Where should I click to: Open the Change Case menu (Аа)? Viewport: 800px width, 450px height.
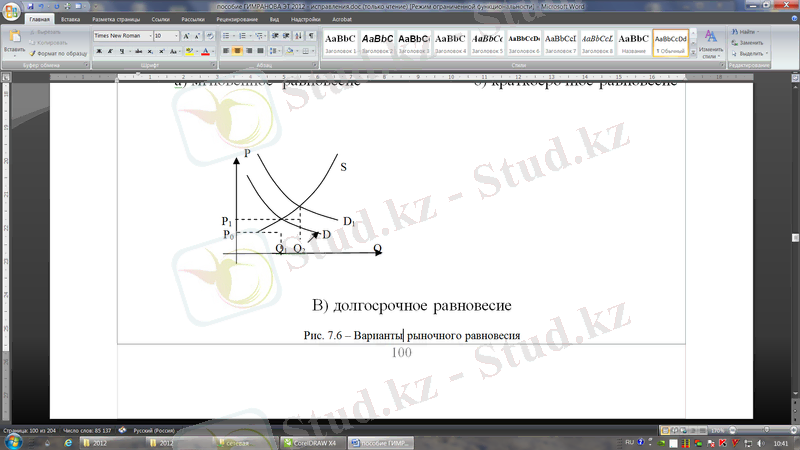pos(174,51)
